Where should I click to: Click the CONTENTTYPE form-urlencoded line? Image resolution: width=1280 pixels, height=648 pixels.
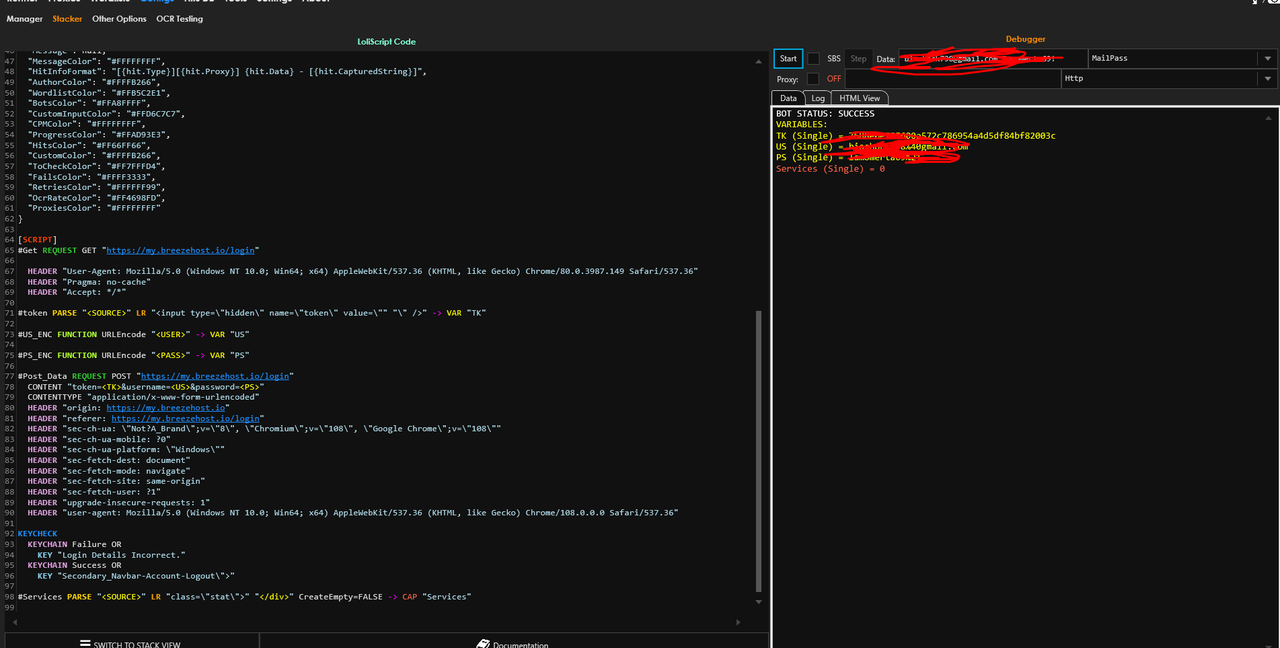143,397
